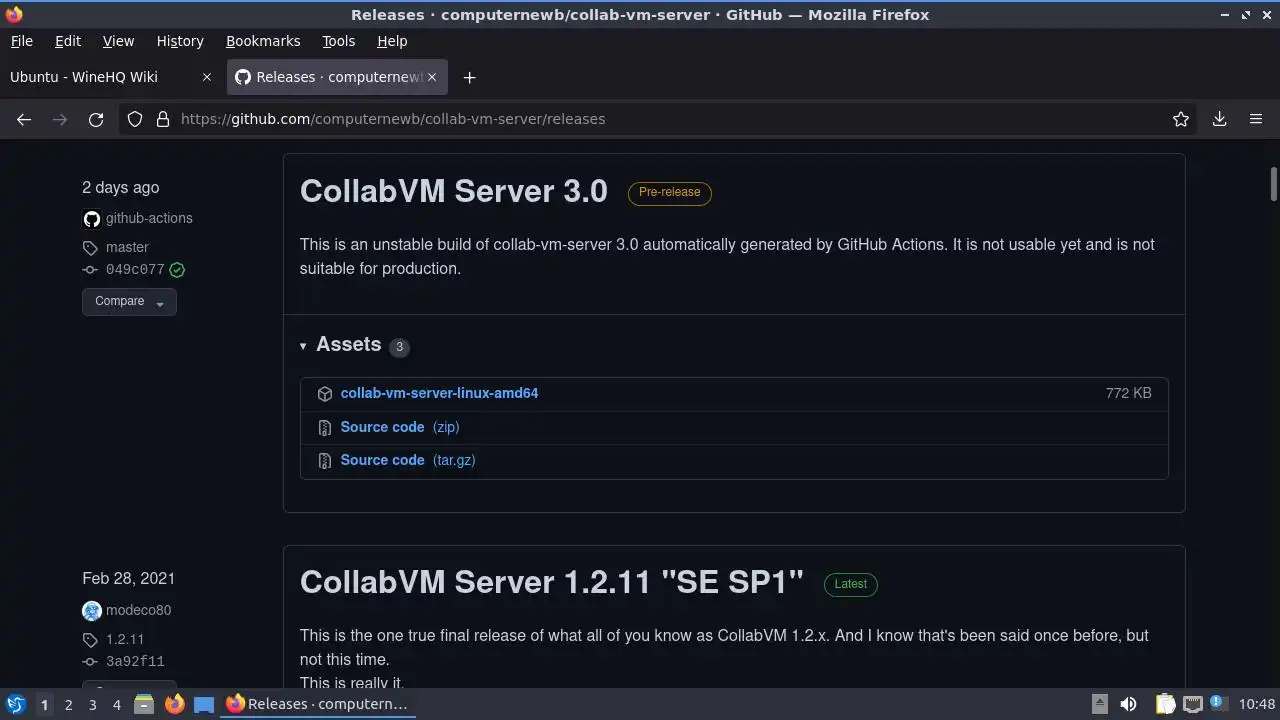Open the Tools menu
1280x720 pixels.
coord(338,41)
